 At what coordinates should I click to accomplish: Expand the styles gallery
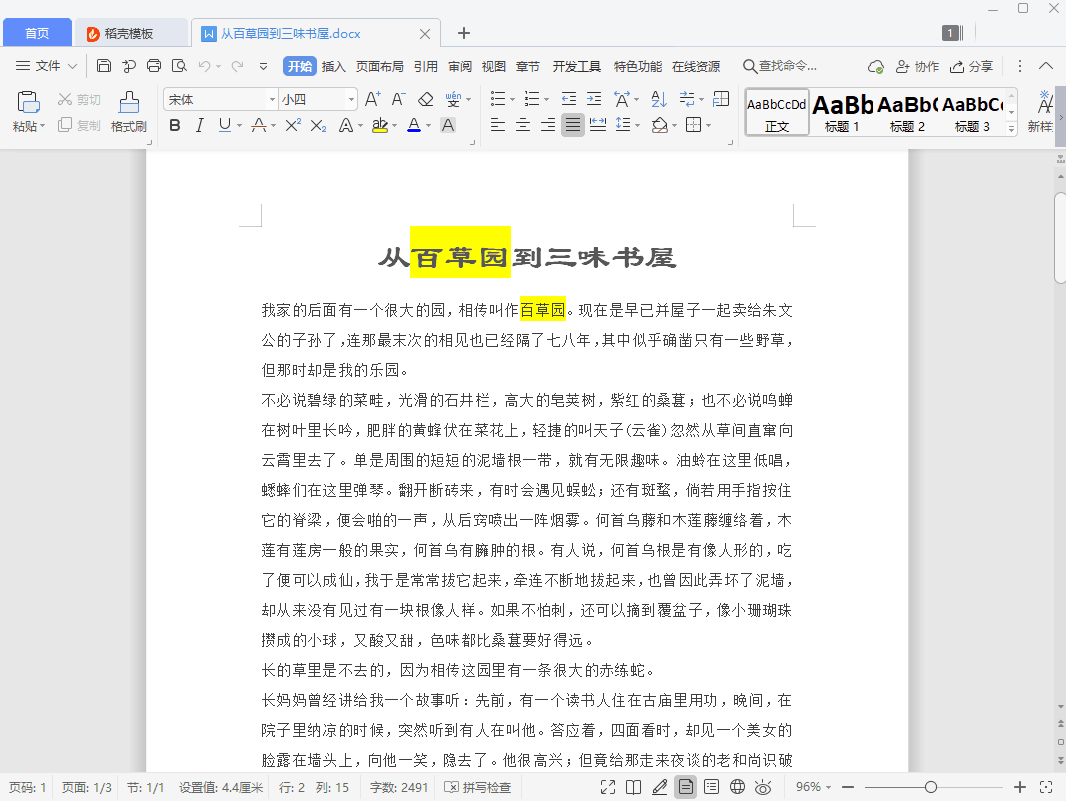1012,128
